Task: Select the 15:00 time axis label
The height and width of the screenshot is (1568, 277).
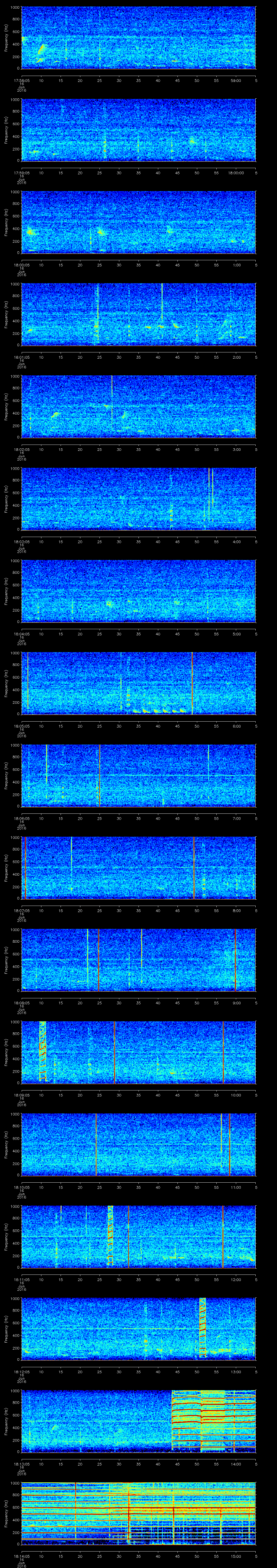Action: pyautogui.click(x=236, y=1556)
